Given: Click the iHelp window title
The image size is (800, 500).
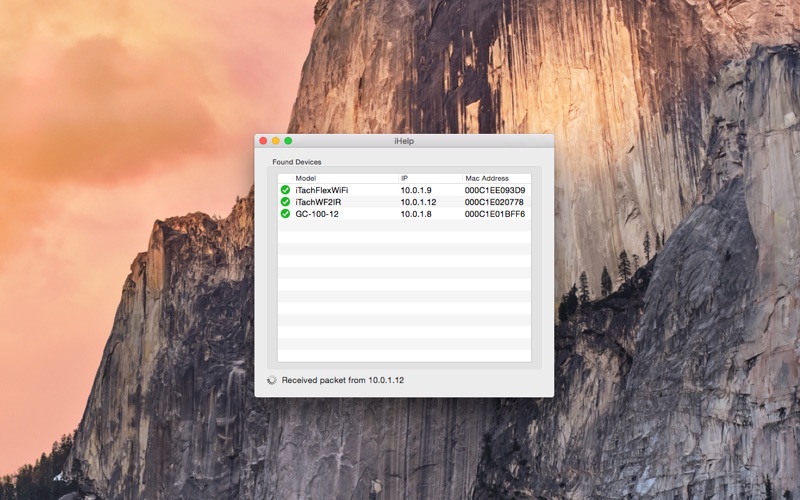Looking at the screenshot, I should tap(404, 141).
